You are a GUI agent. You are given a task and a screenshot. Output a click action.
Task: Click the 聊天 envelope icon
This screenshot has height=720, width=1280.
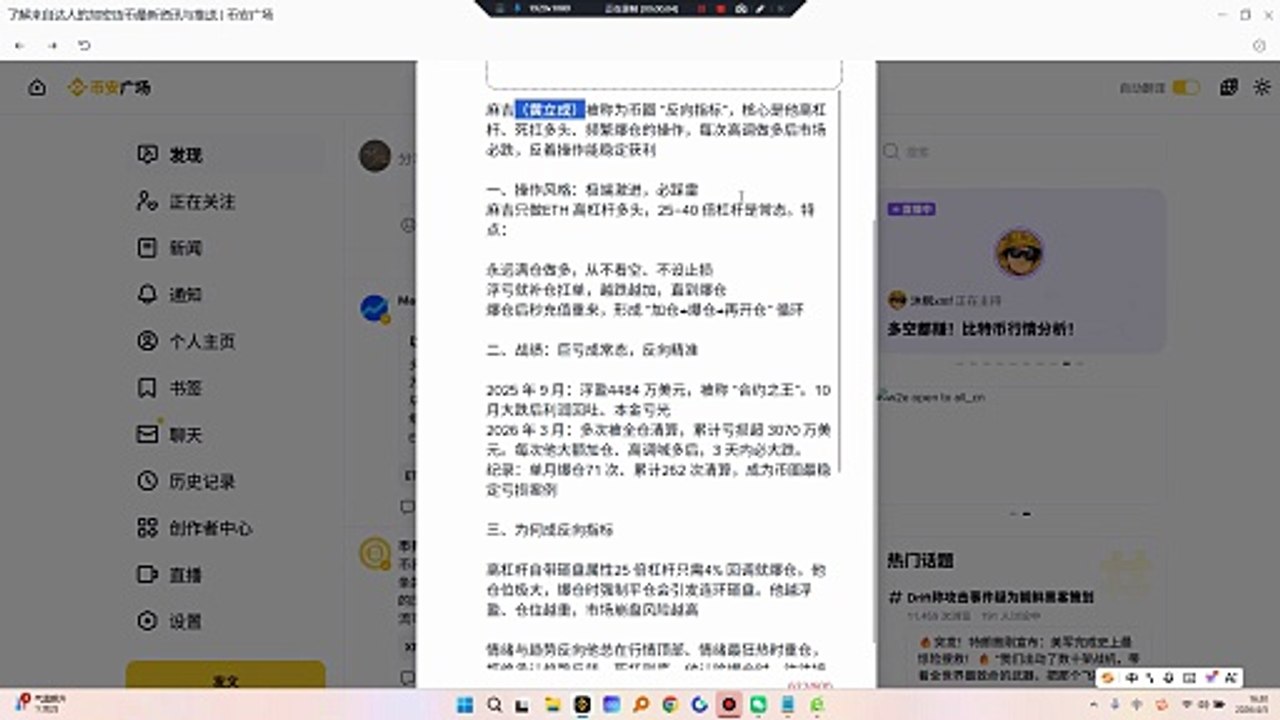[147, 435]
